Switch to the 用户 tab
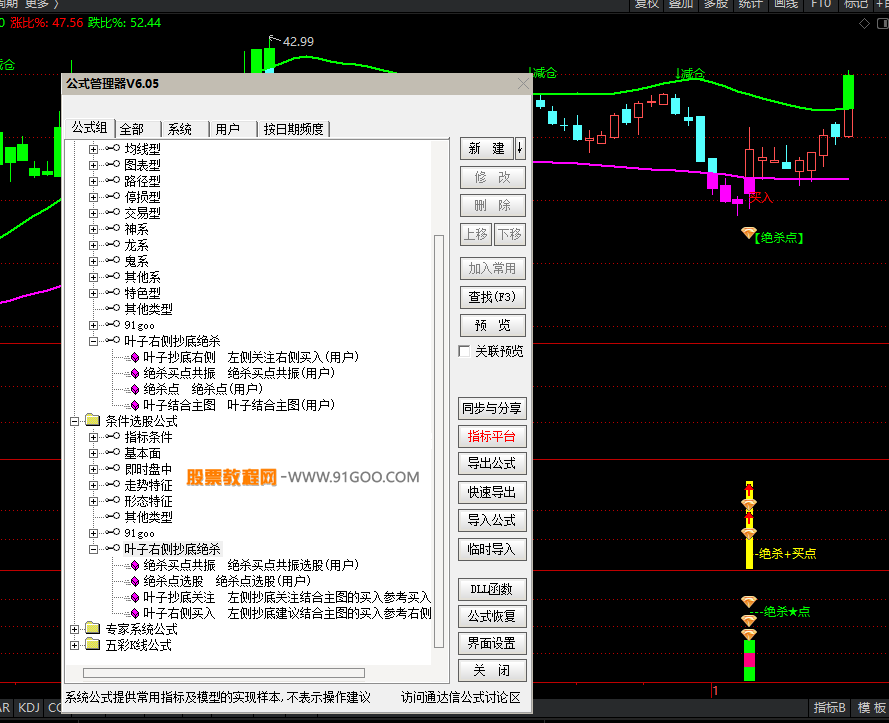This screenshot has height=723, width=889. tap(228, 129)
